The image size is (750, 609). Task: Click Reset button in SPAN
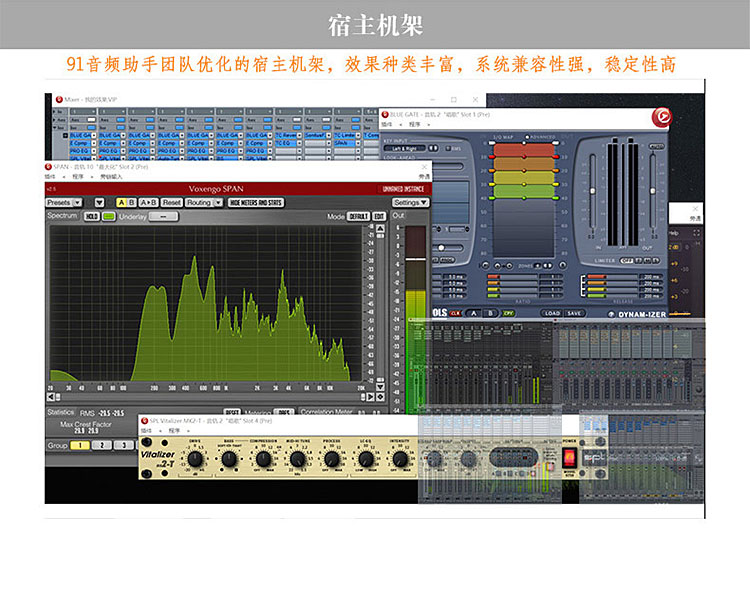171,202
